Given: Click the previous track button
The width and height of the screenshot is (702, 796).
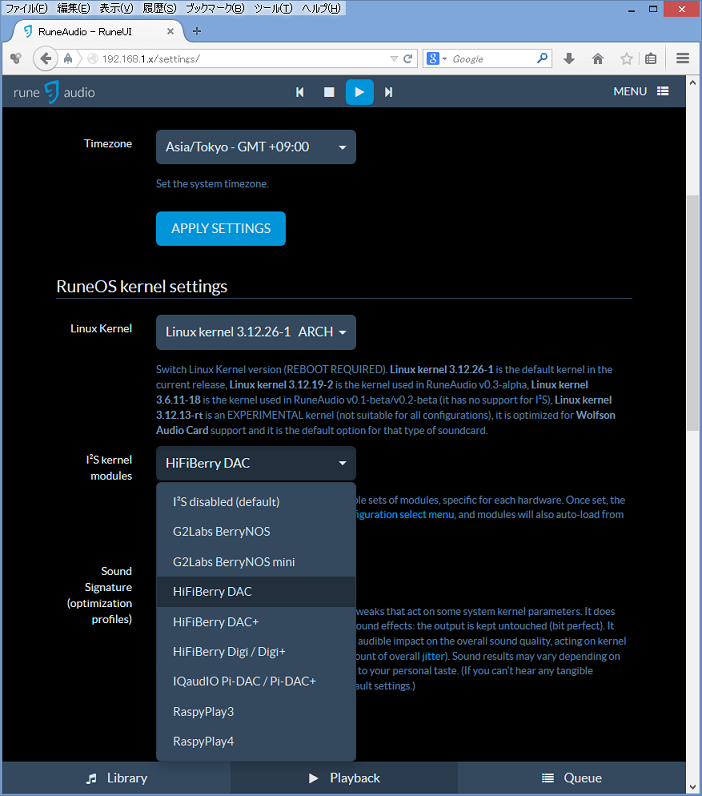Looking at the screenshot, I should [x=300, y=92].
